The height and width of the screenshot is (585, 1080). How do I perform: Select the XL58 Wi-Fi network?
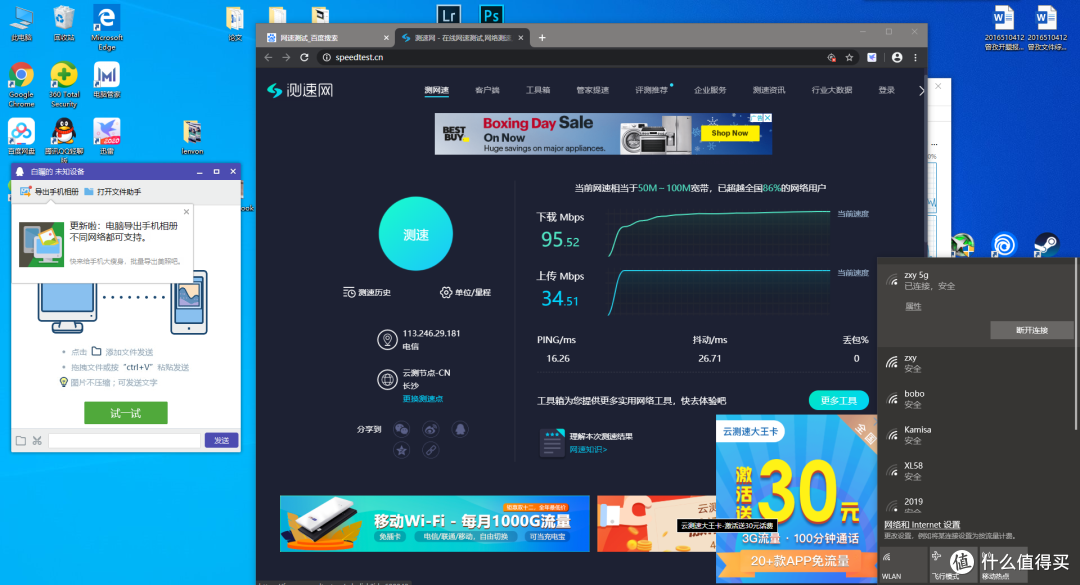977,471
